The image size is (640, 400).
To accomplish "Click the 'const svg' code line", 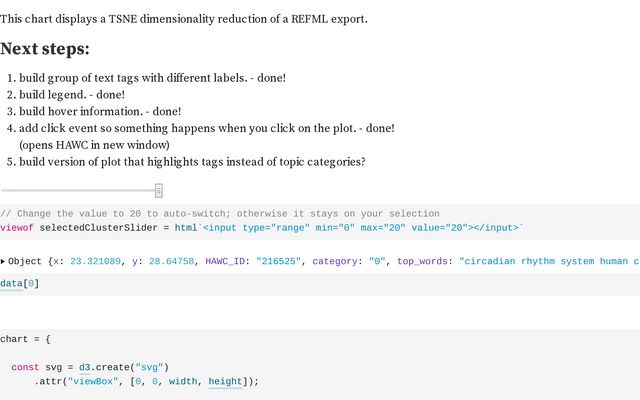I will click(x=90, y=367).
